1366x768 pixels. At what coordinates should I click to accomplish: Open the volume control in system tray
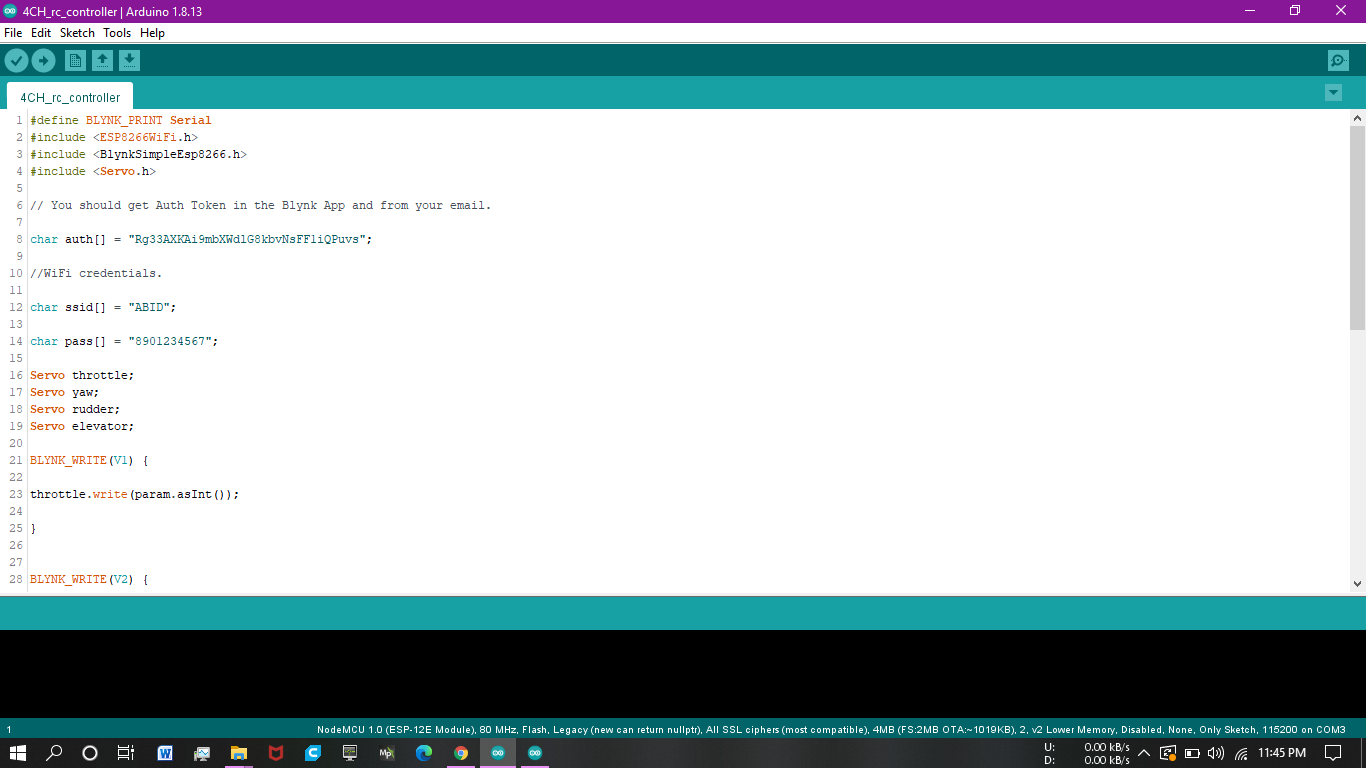(x=1216, y=753)
